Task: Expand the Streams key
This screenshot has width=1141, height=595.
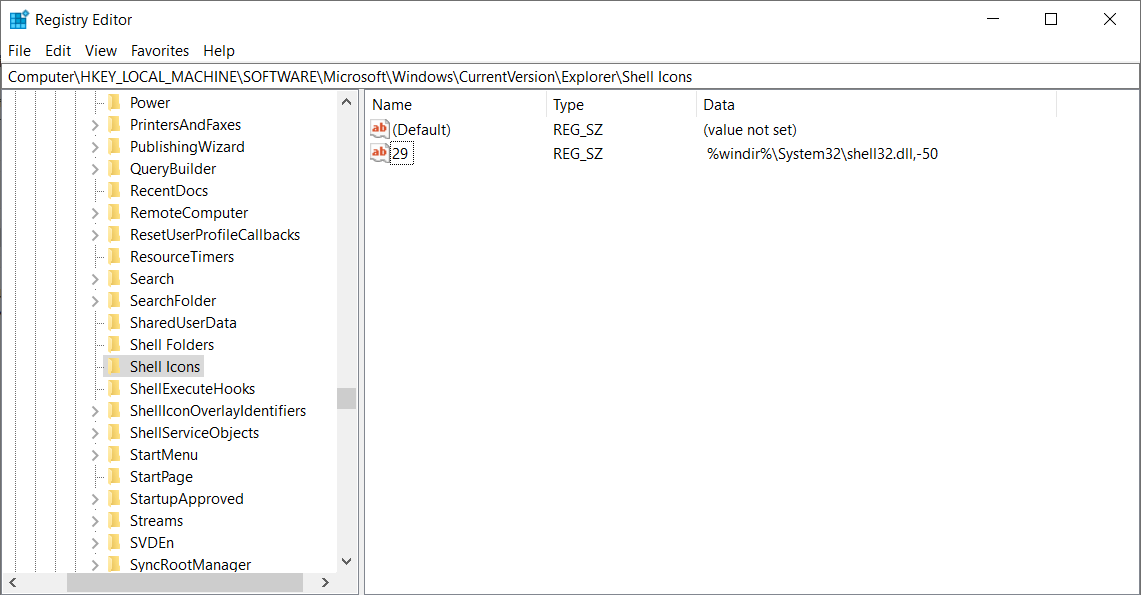Action: (95, 522)
